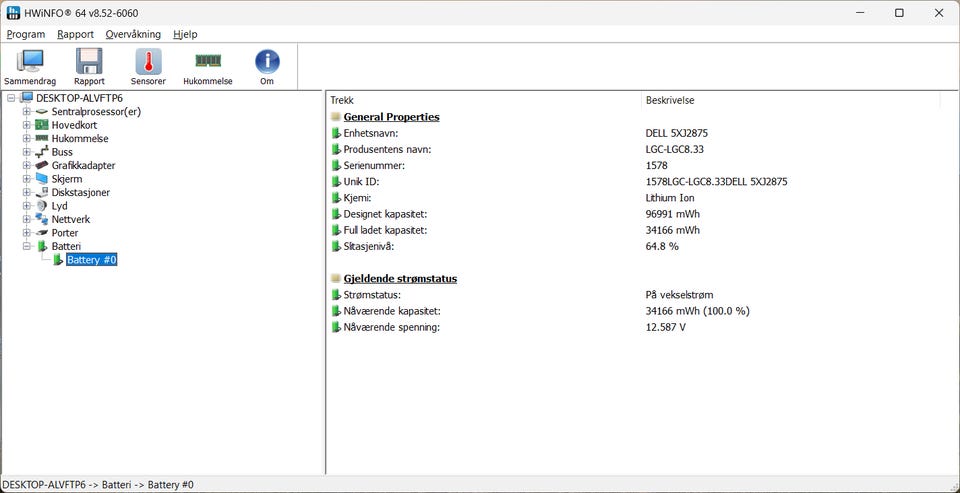This screenshot has height=493, width=960.
Task: Expand the Skjerm tree node
Action: 26,179
